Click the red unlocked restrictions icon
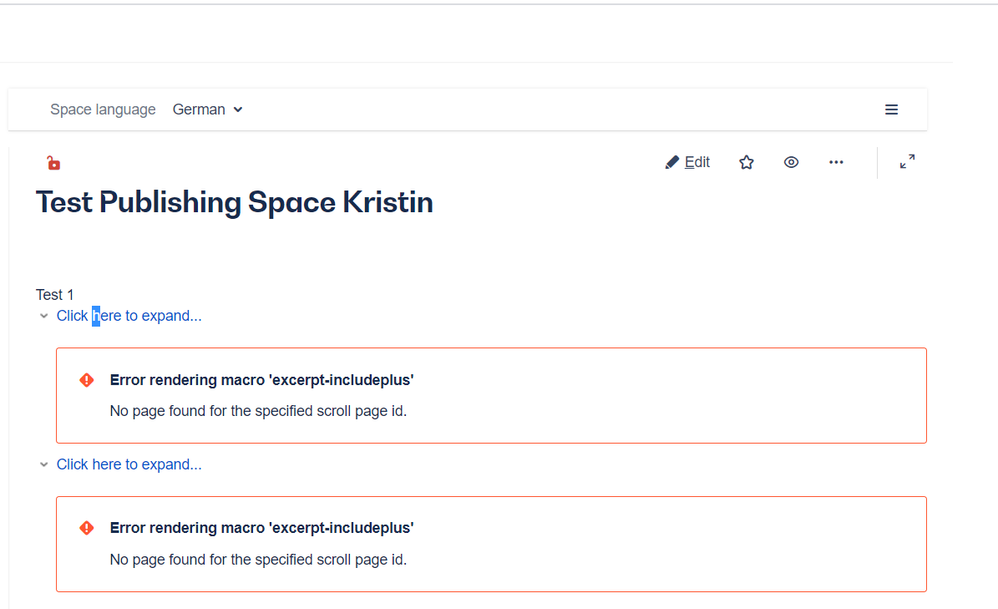The image size is (998, 609). 52,161
